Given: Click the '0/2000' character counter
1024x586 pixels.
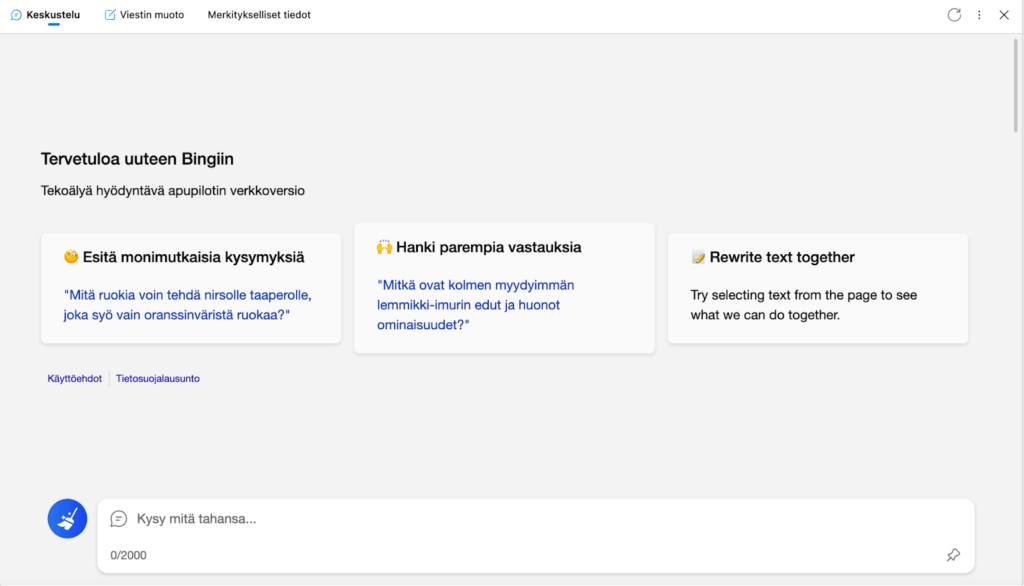Looking at the screenshot, I should coord(128,555).
